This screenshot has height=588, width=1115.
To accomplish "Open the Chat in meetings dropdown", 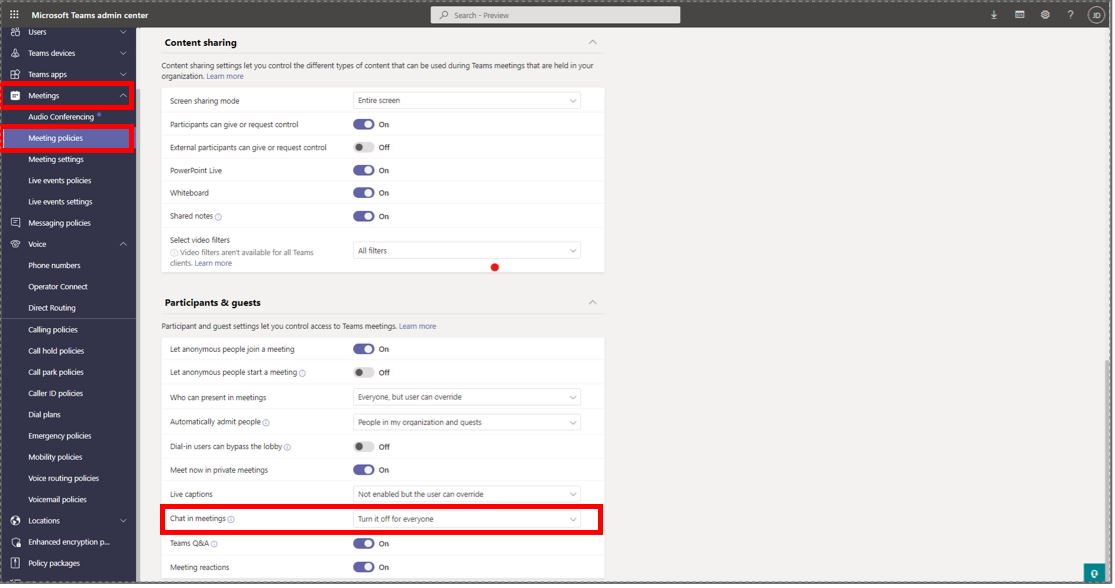I will click(467, 518).
